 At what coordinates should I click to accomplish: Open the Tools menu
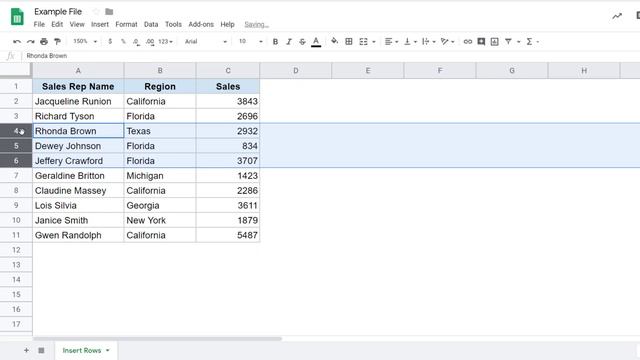point(173,24)
